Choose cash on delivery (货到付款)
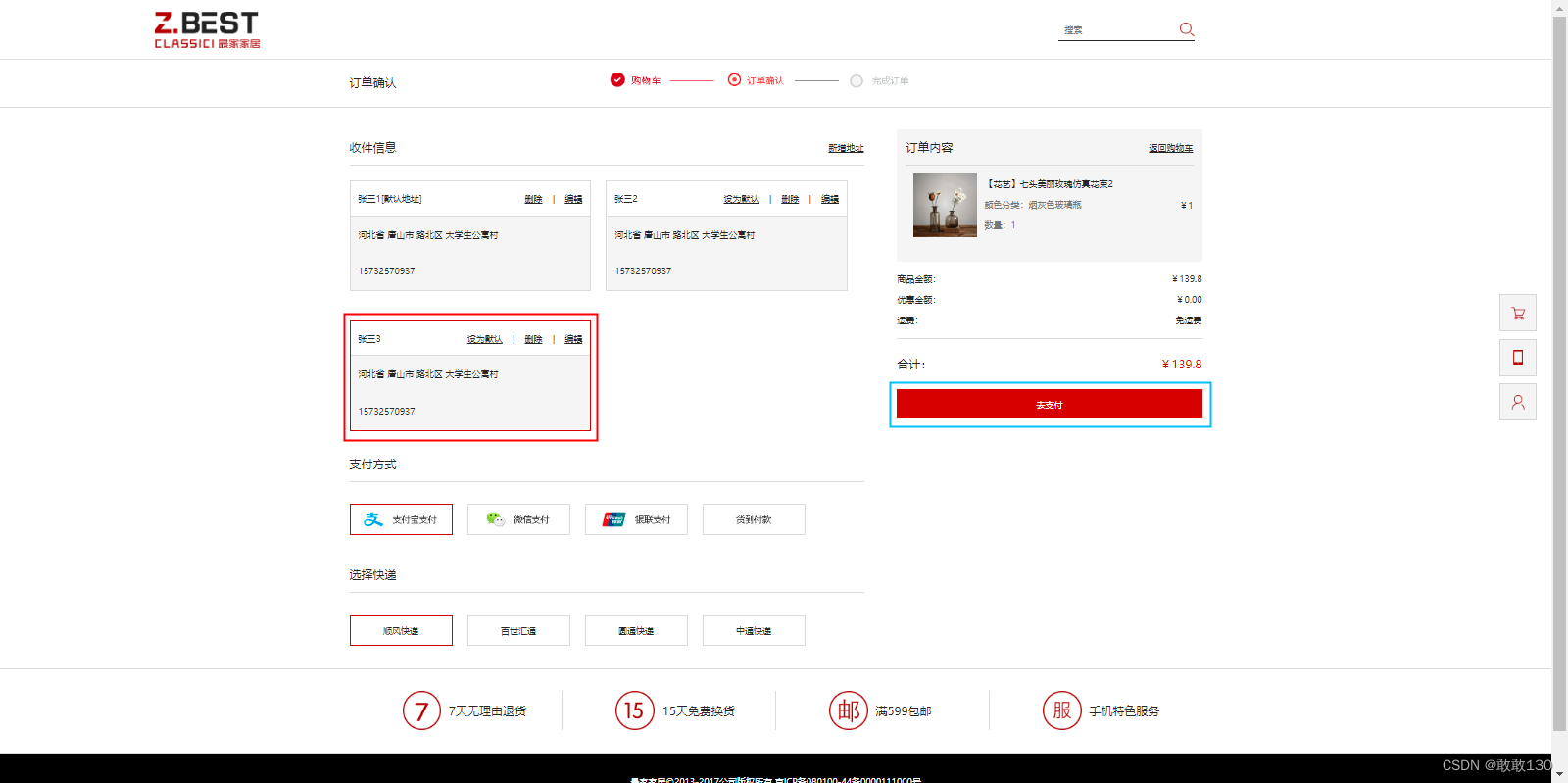This screenshot has height=783, width=1568. [x=754, y=519]
